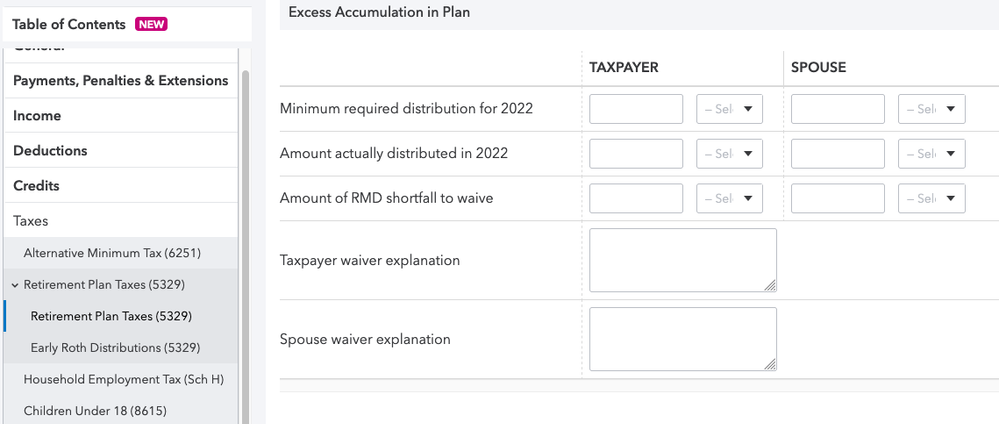Navigate to the Credits section
Screen dimensions: 999x424
click(36, 186)
